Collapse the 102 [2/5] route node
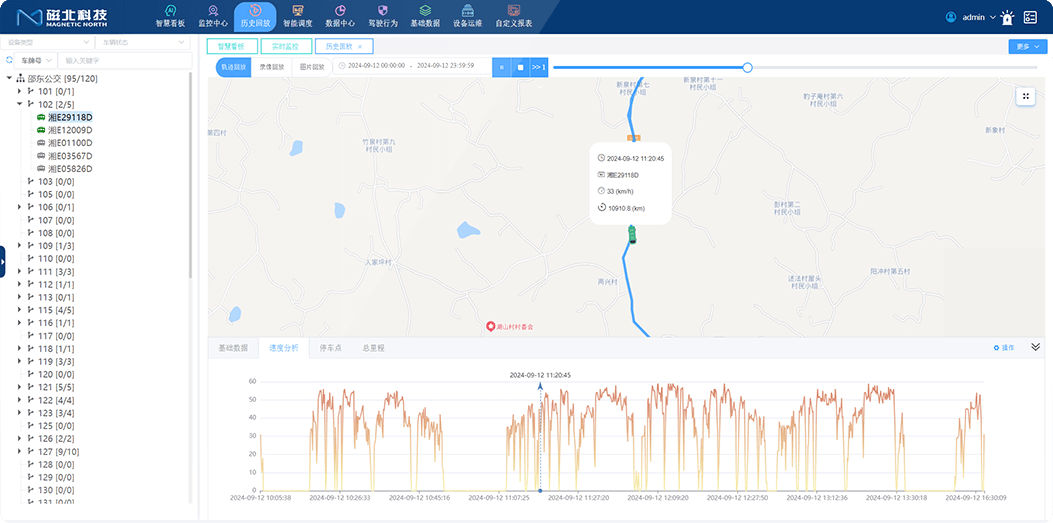The width and height of the screenshot is (1053, 523). 19,104
